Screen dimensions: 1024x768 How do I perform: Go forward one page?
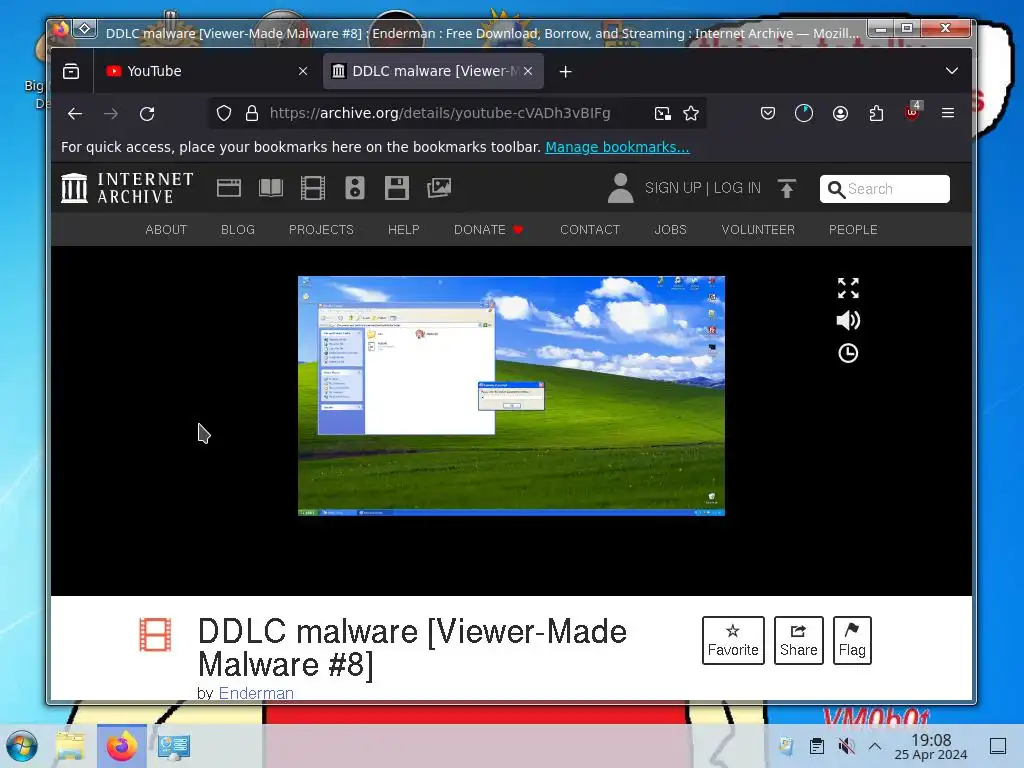tap(111, 114)
